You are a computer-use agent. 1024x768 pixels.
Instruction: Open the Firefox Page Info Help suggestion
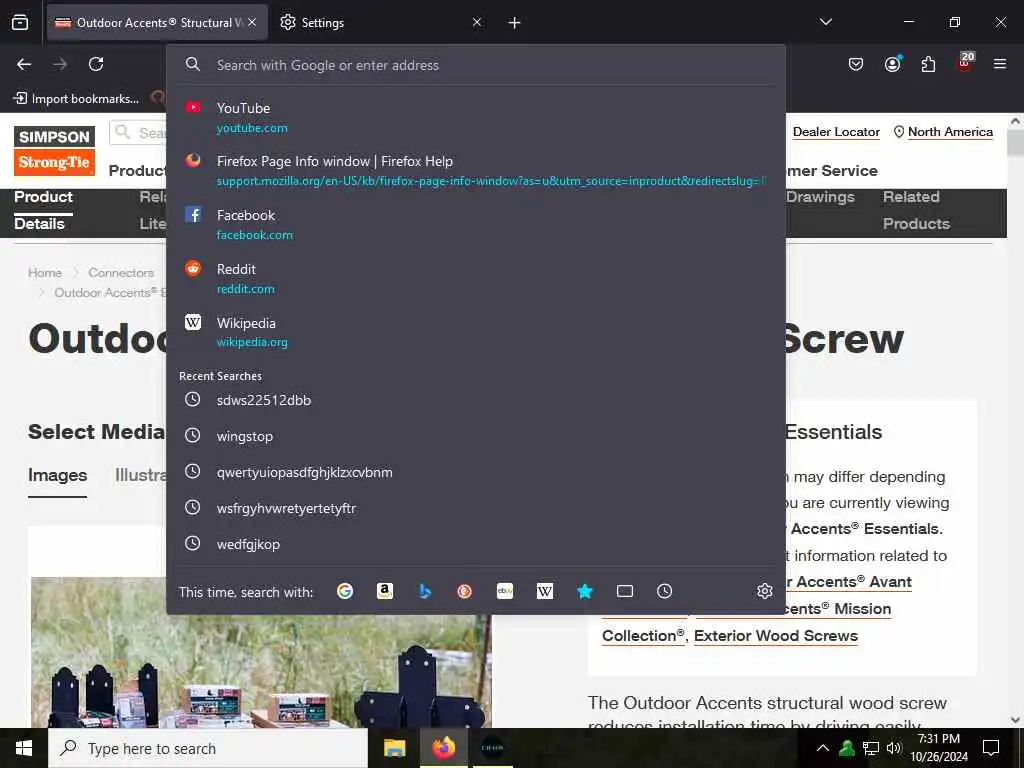(476, 170)
